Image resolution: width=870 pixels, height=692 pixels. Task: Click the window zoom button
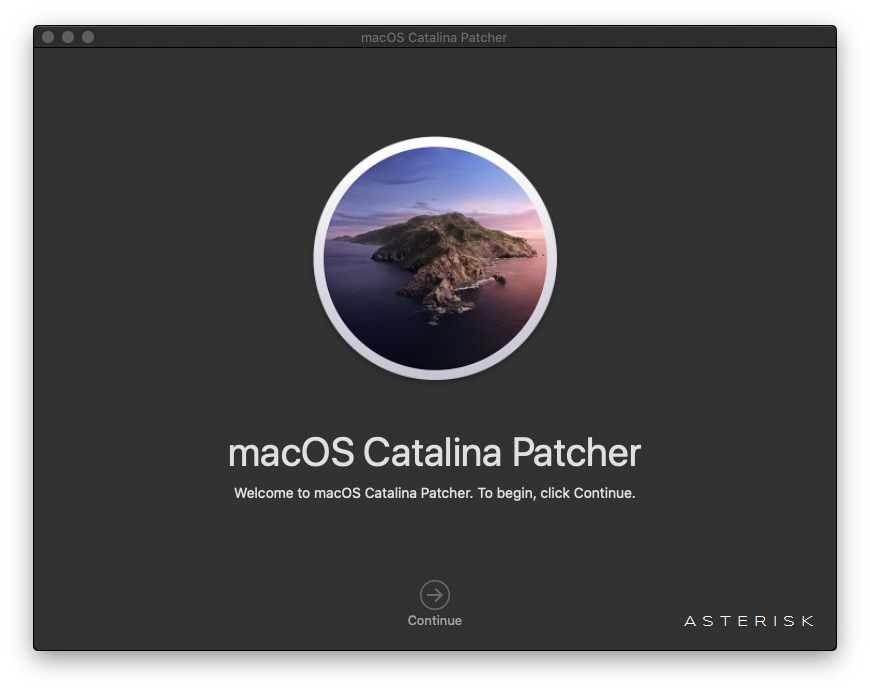tap(88, 37)
